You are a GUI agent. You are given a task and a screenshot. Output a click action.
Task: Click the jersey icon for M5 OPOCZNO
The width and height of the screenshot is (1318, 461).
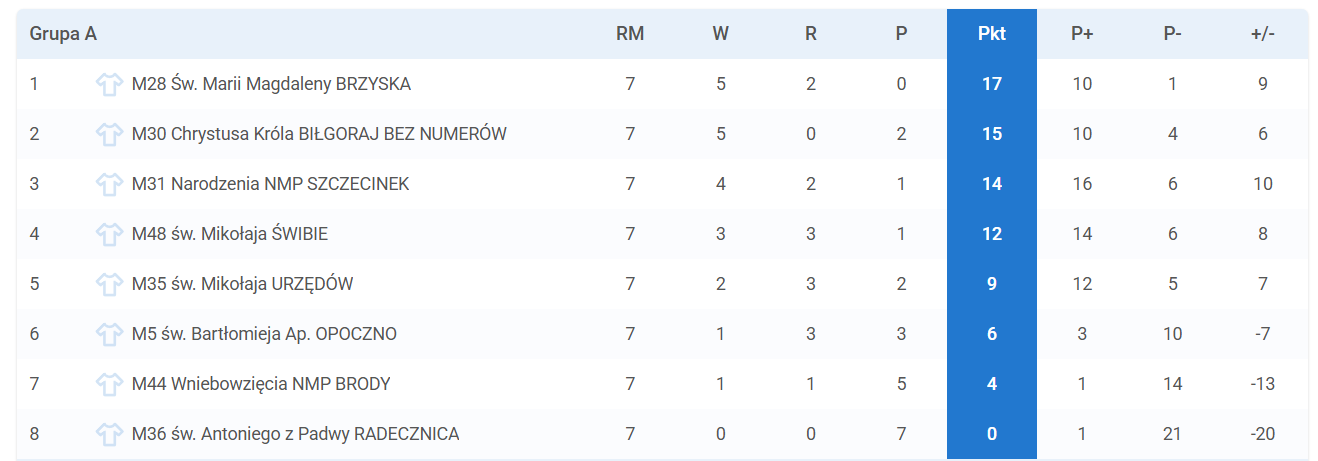click(x=109, y=334)
